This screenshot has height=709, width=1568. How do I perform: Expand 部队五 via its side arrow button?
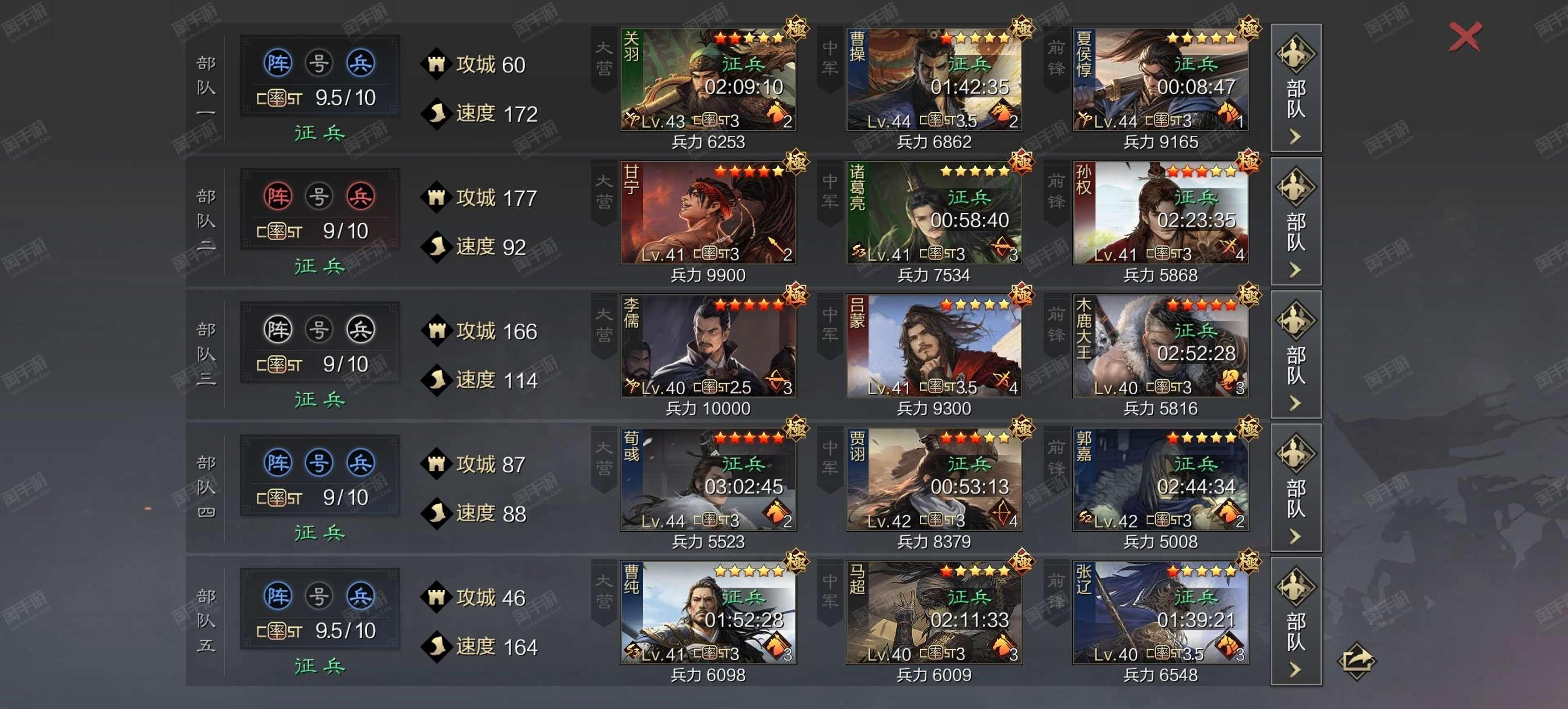tap(1296, 621)
